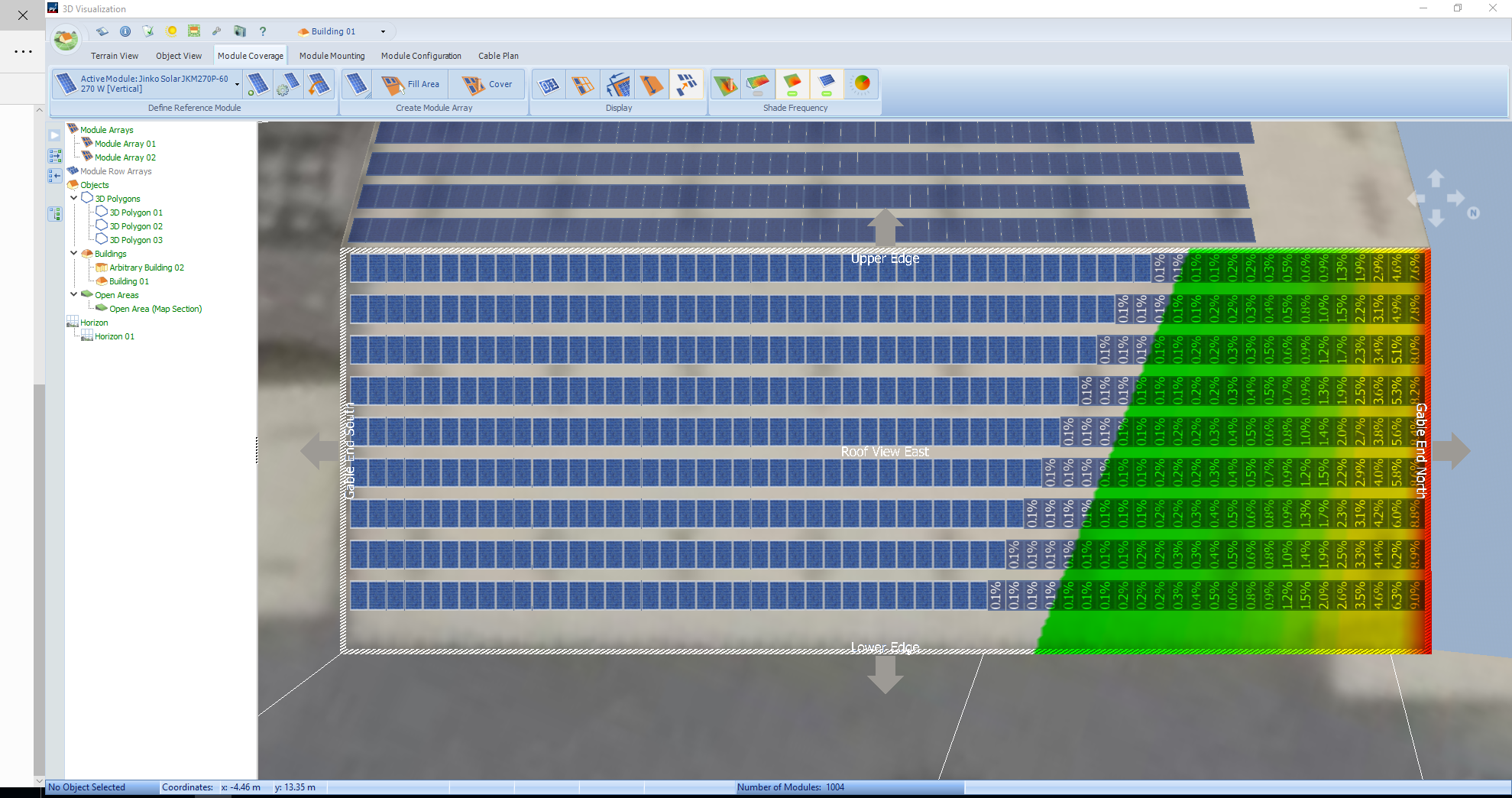Toggle shade frequency on modules
Image resolution: width=1512 pixels, height=798 pixels.
(x=827, y=84)
